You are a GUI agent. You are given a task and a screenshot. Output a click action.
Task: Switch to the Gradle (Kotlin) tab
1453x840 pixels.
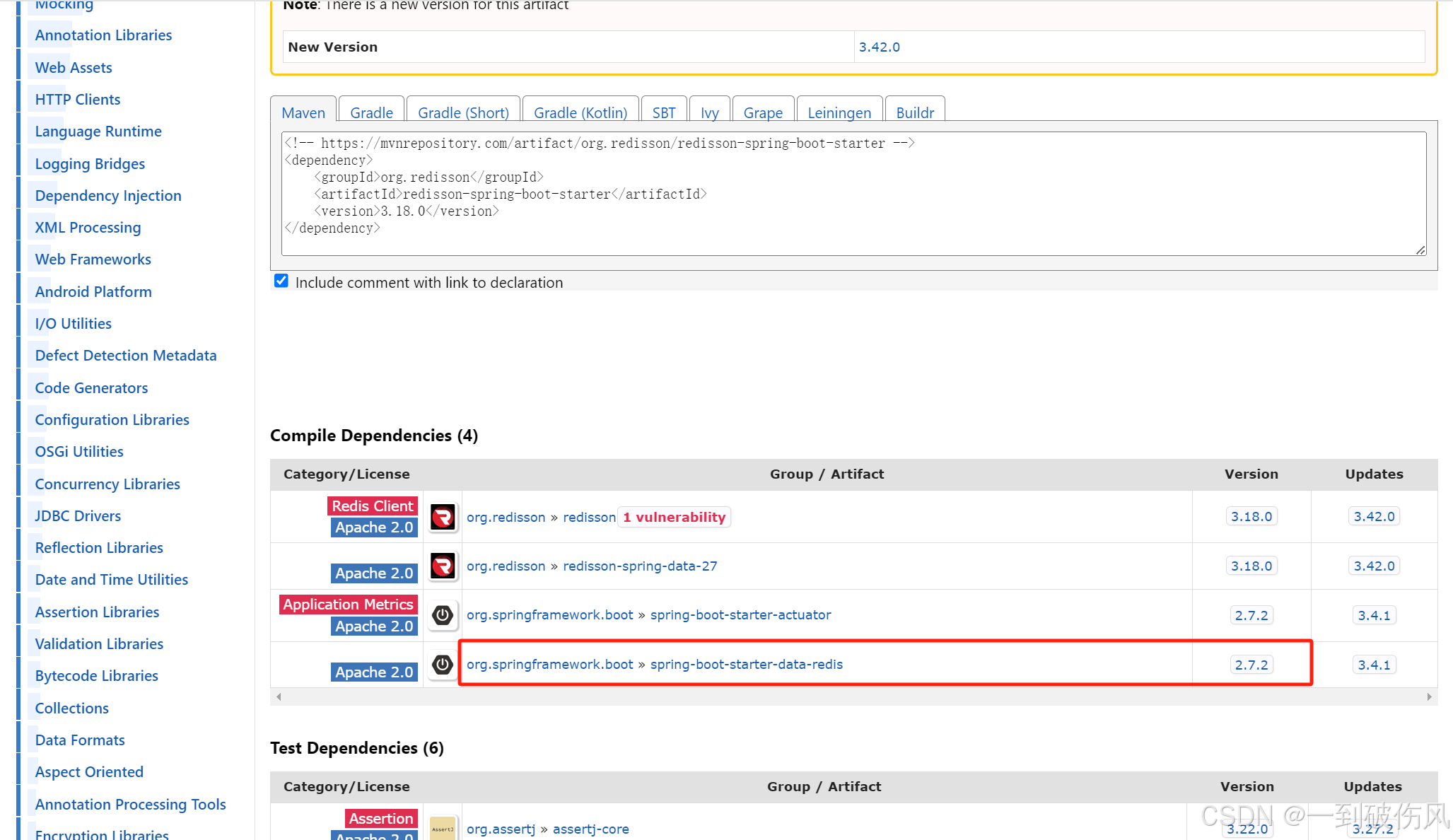[580, 112]
